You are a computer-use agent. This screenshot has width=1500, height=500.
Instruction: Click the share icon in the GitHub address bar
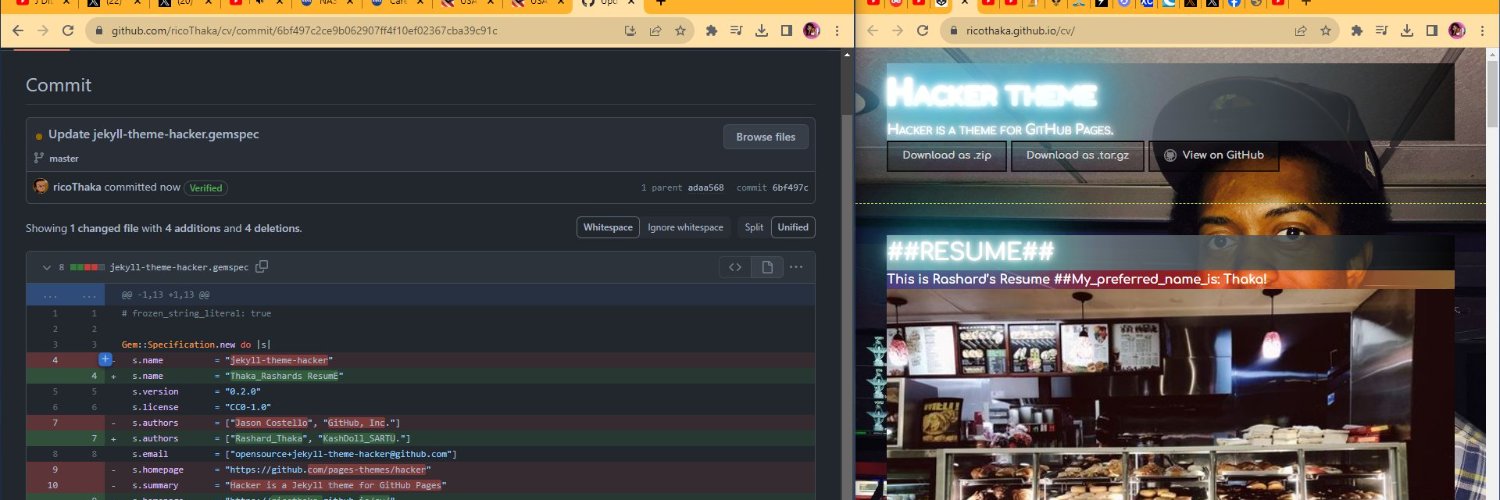tap(655, 31)
